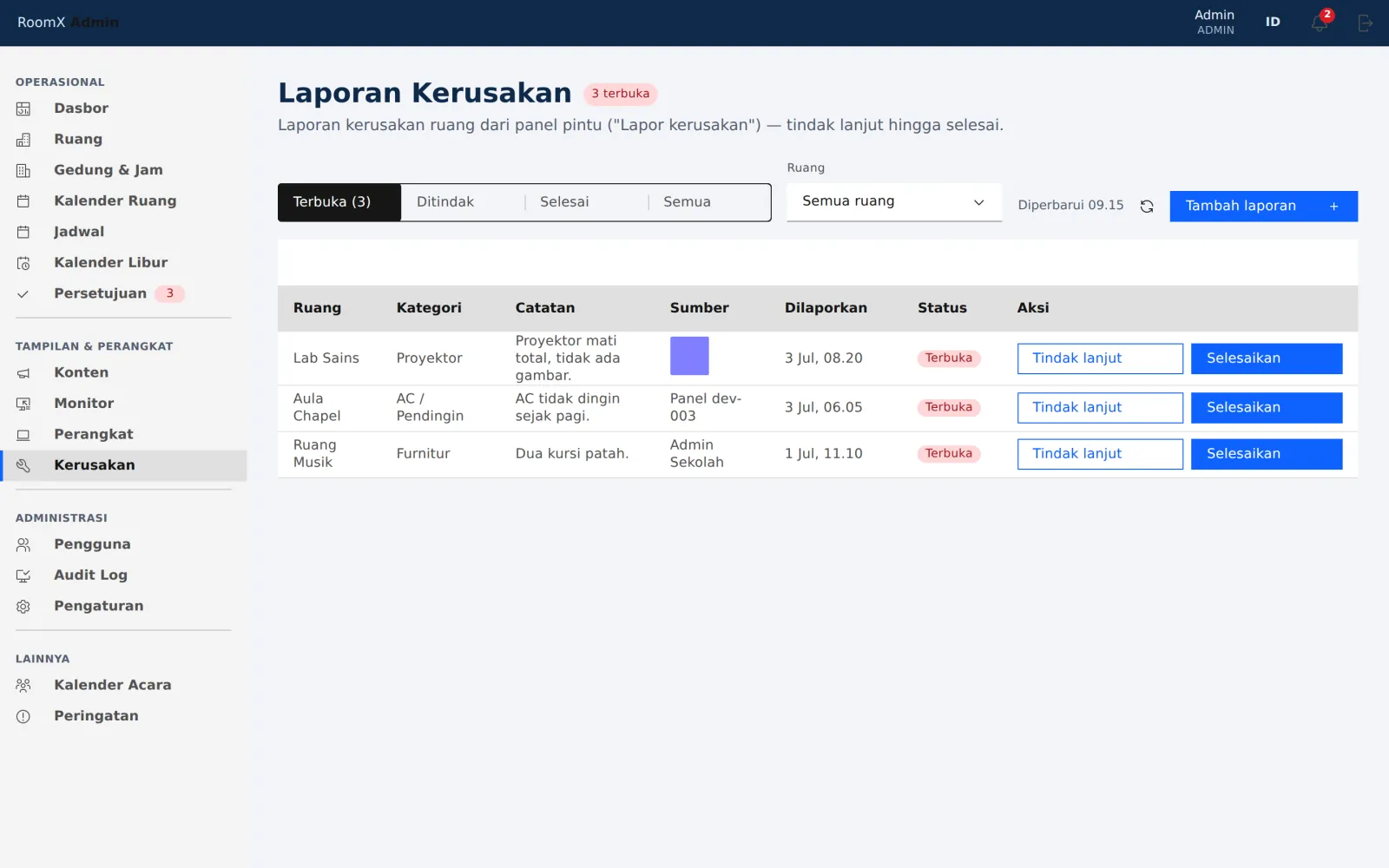Screen dimensions: 1389x868
Task: Open Audit Log menu item
Action: coord(123,575)
